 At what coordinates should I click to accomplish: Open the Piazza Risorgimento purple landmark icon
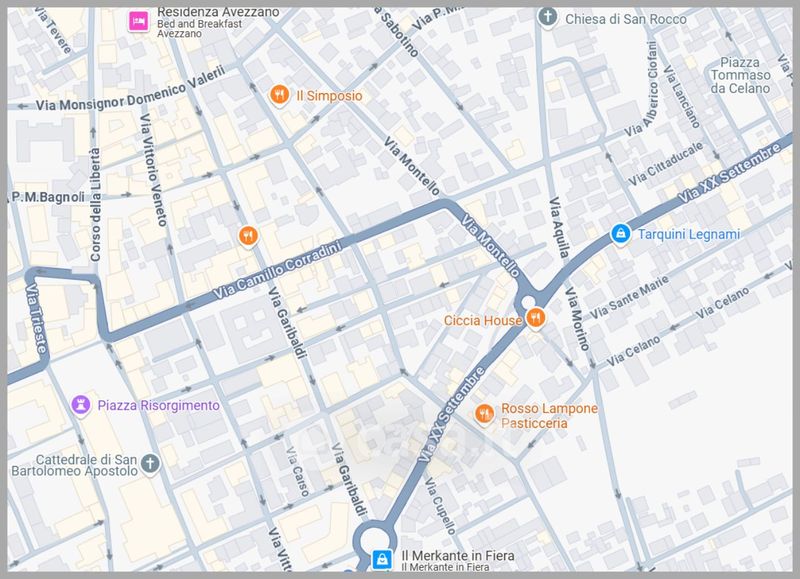pos(80,405)
